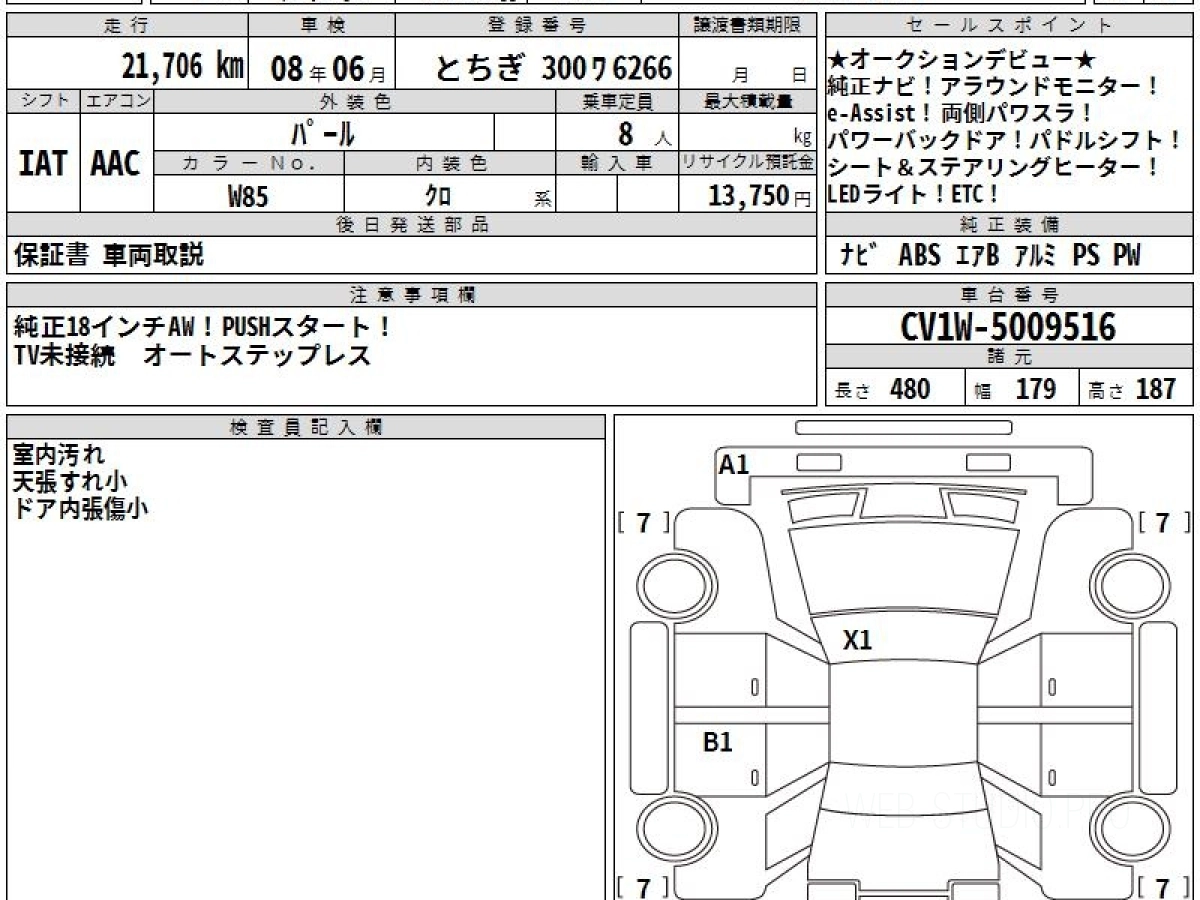Select the chassis number CV1W-5009516

(1008, 327)
